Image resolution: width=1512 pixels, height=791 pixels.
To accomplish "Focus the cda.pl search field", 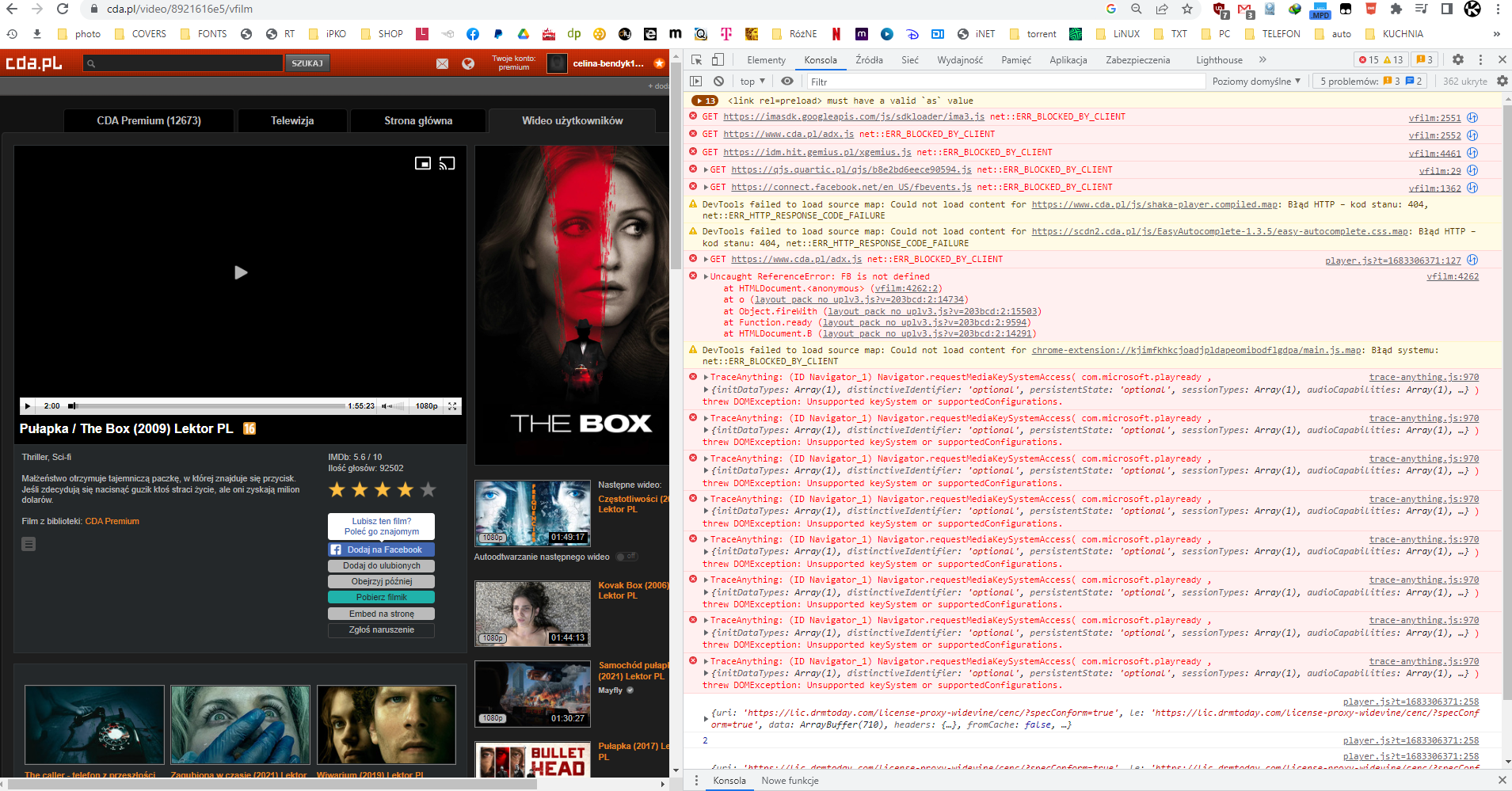I will point(182,63).
